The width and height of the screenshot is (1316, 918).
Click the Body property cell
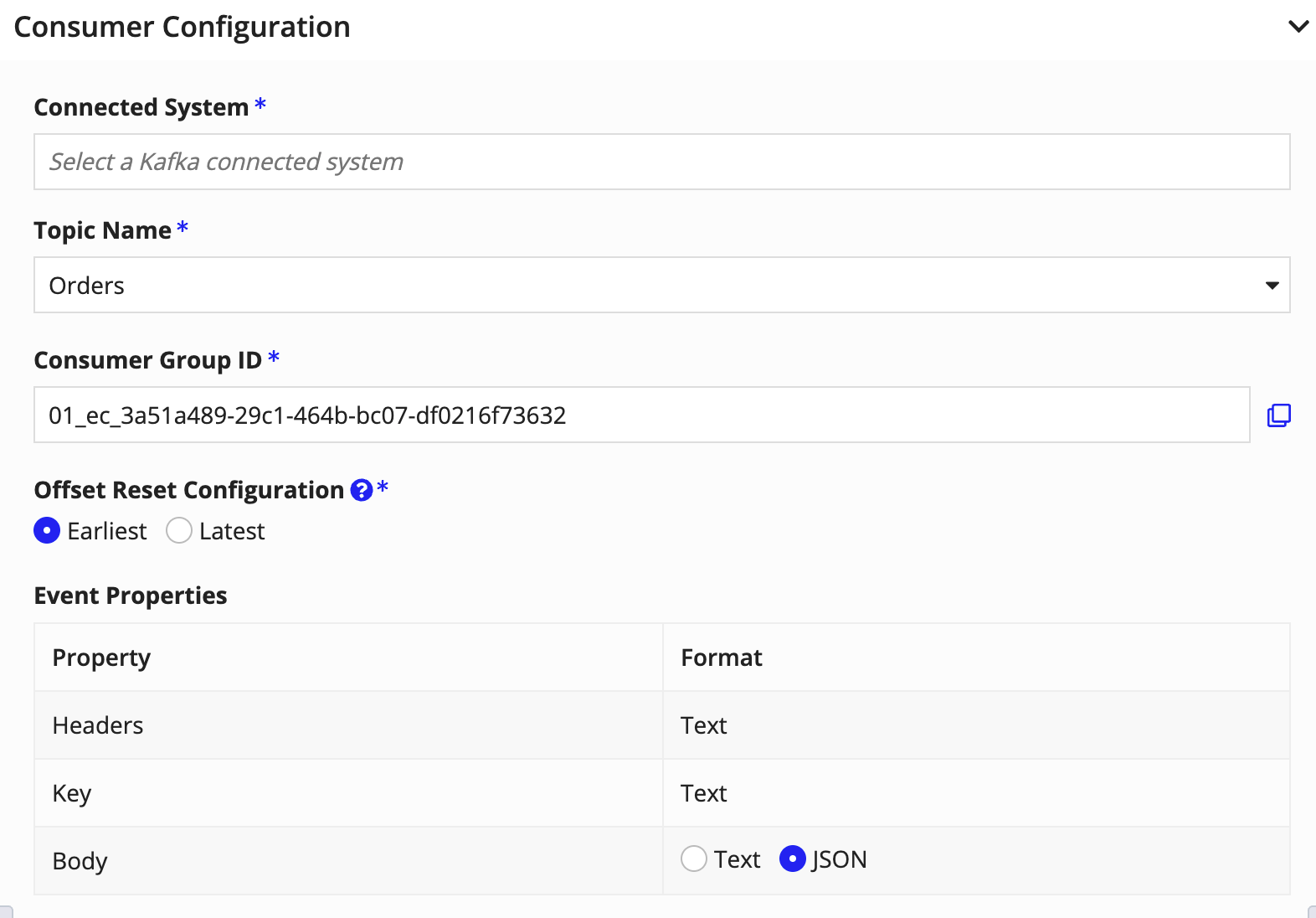pyautogui.click(x=348, y=861)
